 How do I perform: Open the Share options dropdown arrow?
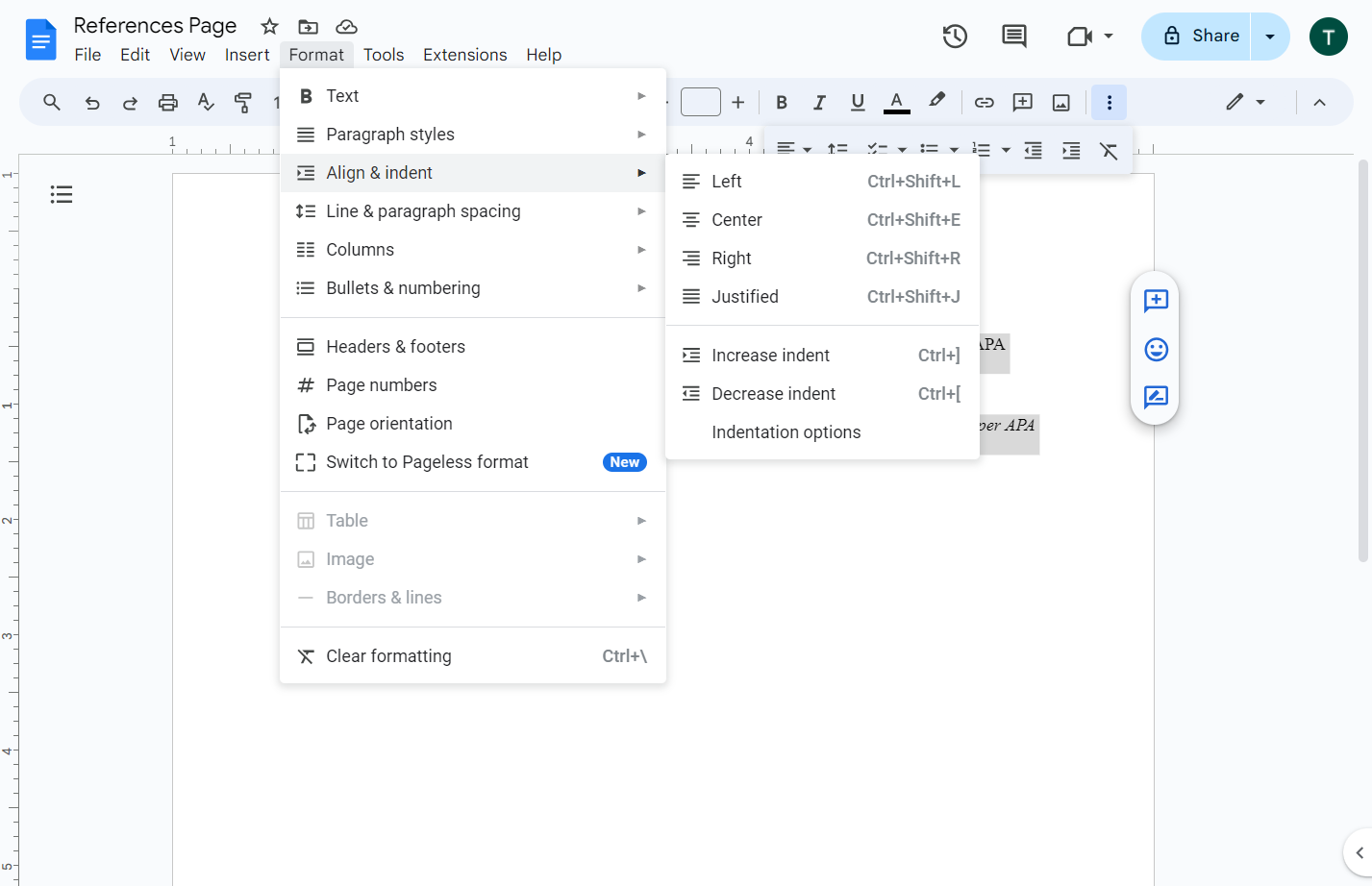click(1270, 37)
